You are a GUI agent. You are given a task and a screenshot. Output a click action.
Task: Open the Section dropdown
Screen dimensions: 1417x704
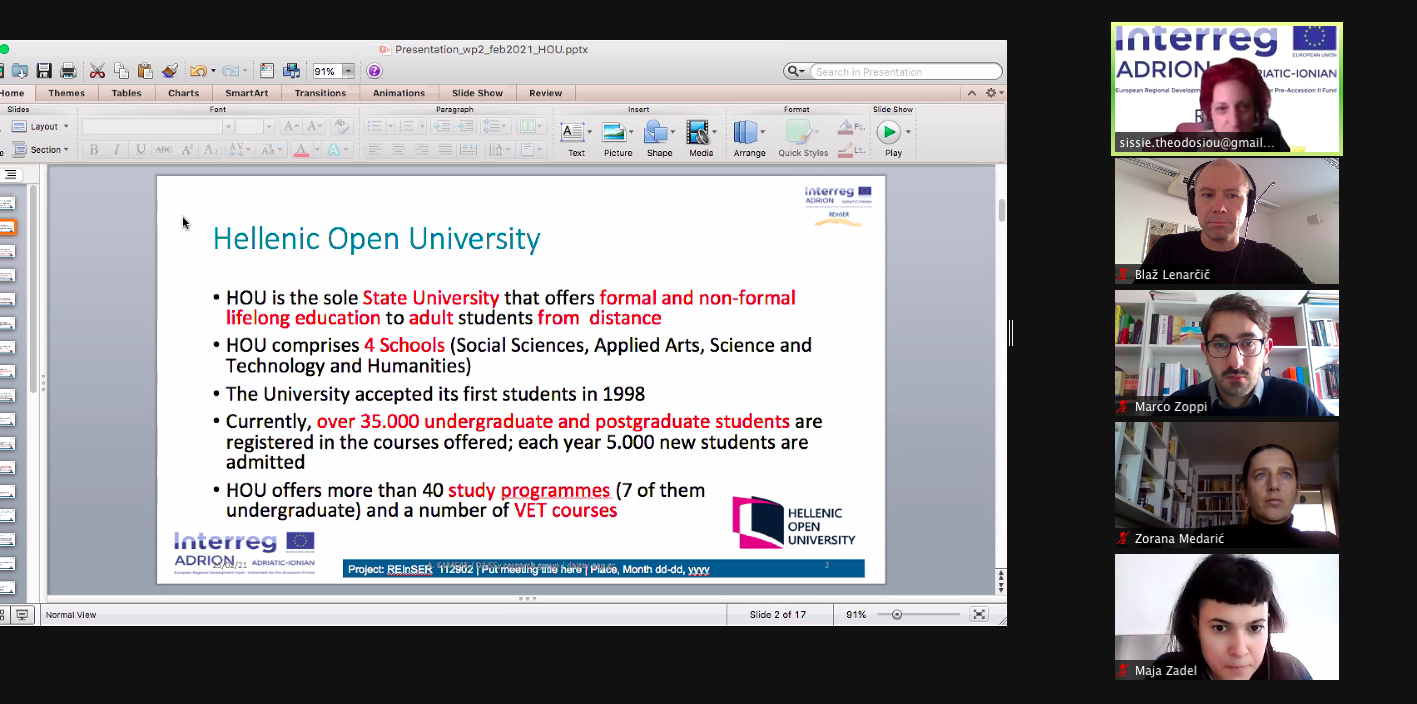[x=40, y=150]
